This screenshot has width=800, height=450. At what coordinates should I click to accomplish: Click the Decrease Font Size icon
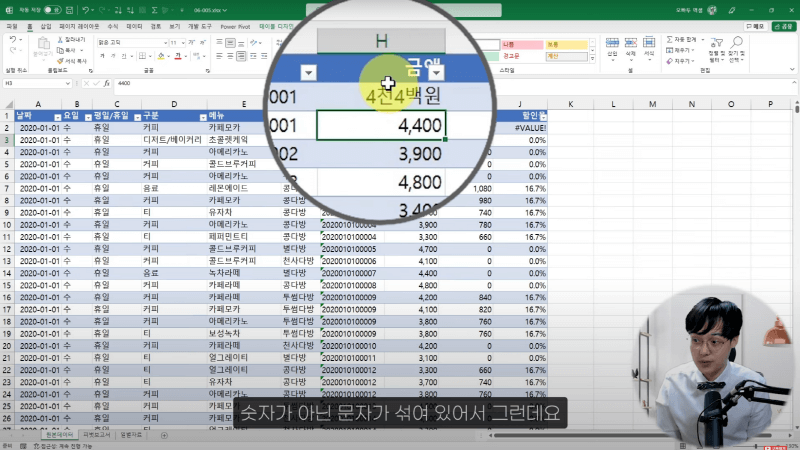[x=203, y=43]
